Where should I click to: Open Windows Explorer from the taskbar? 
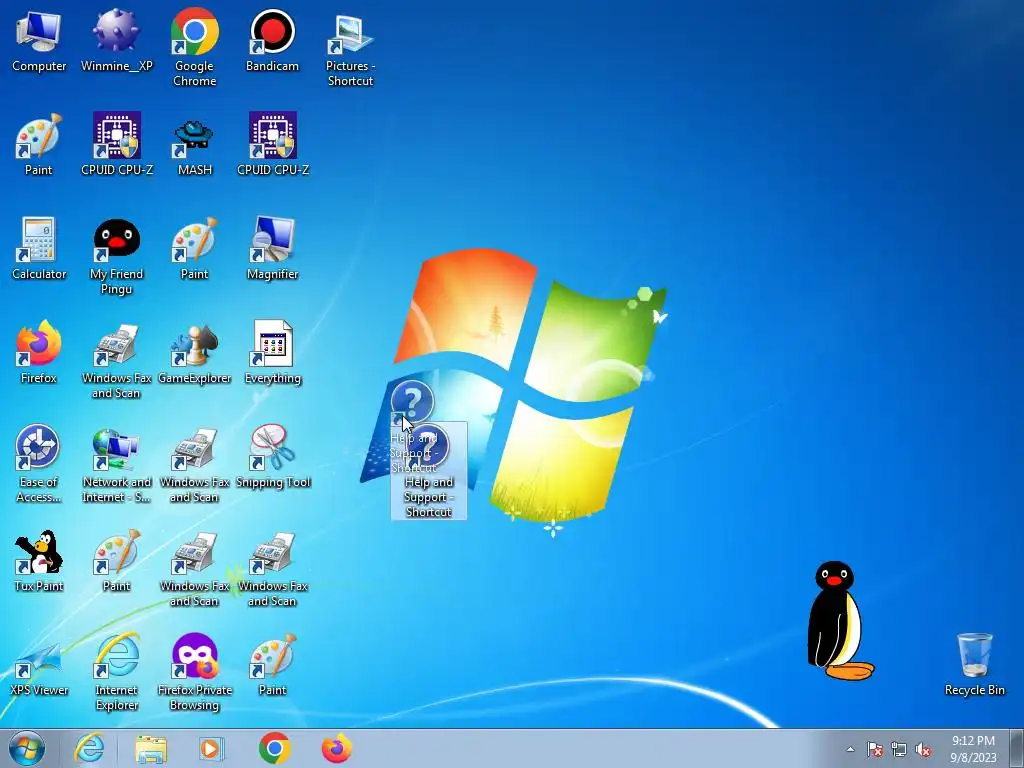tap(151, 748)
